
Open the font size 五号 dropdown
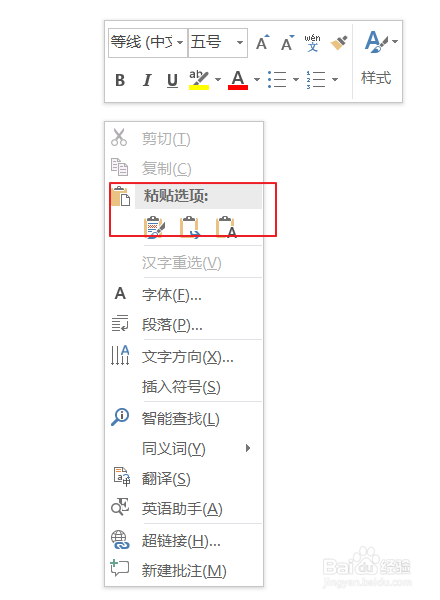[x=240, y=42]
